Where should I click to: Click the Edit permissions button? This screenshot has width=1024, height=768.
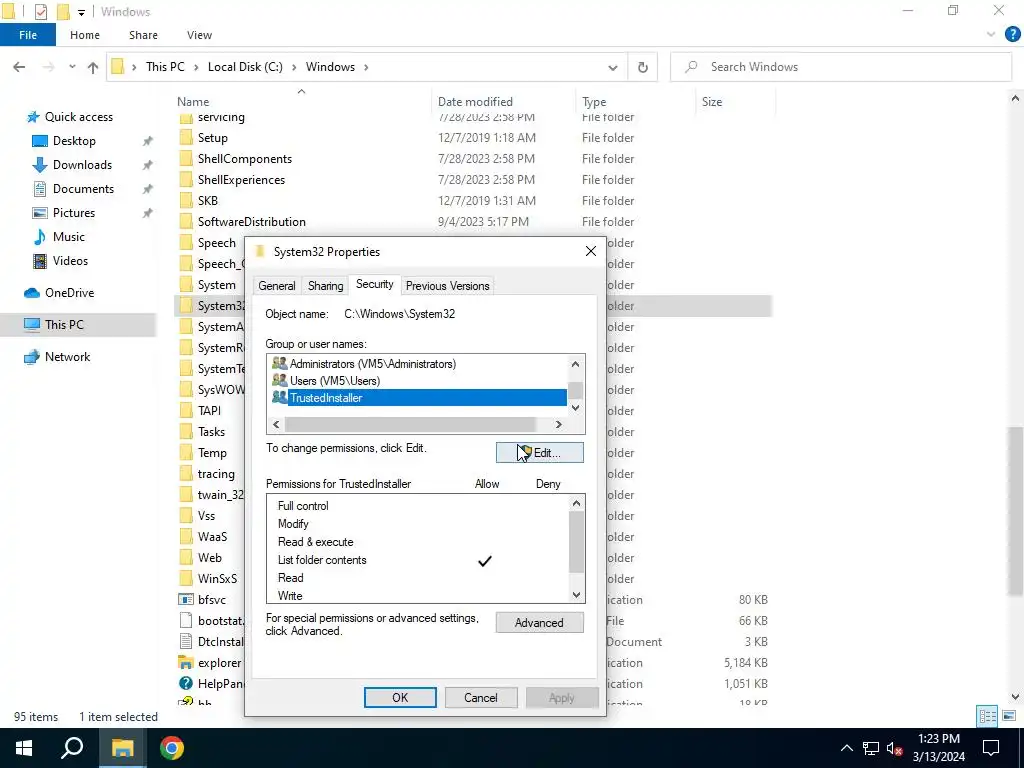[x=539, y=453]
